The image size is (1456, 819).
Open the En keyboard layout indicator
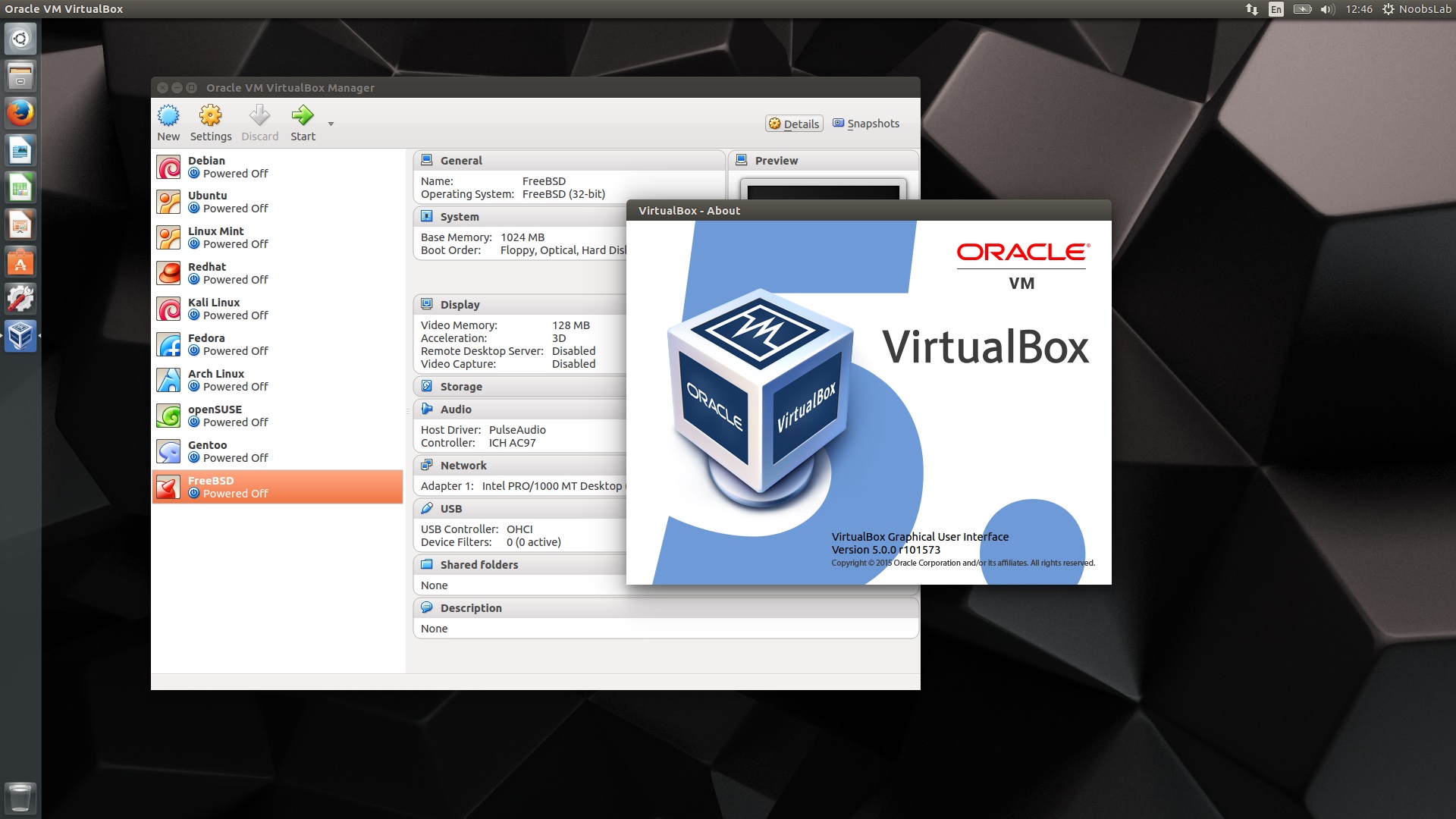pyautogui.click(x=1275, y=9)
